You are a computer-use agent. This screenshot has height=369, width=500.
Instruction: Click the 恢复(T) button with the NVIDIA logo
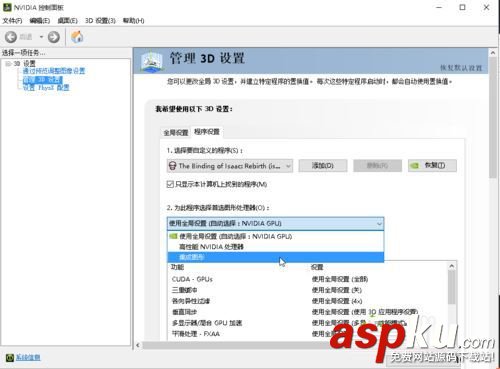pos(432,165)
